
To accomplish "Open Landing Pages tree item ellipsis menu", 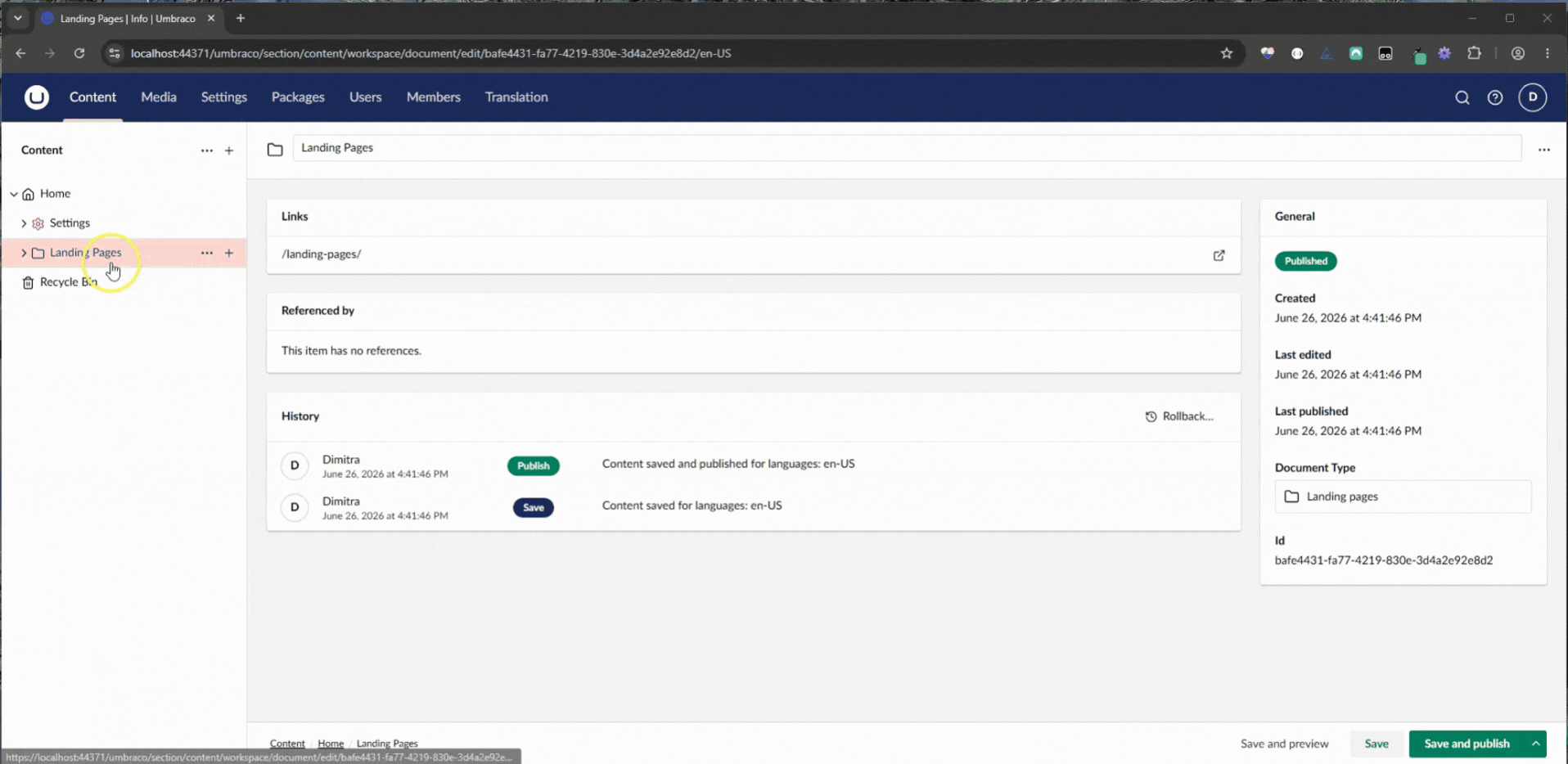I will coord(206,253).
